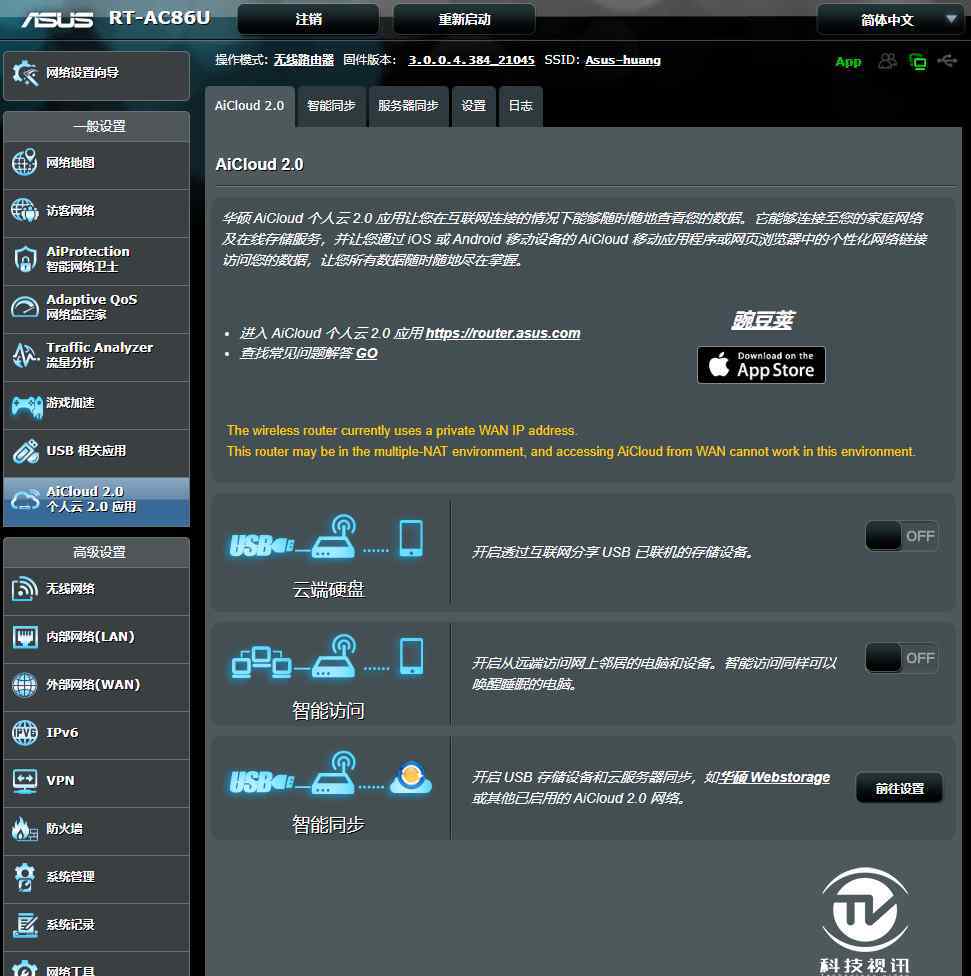Open USB 相关应用 icon

[x=25, y=451]
